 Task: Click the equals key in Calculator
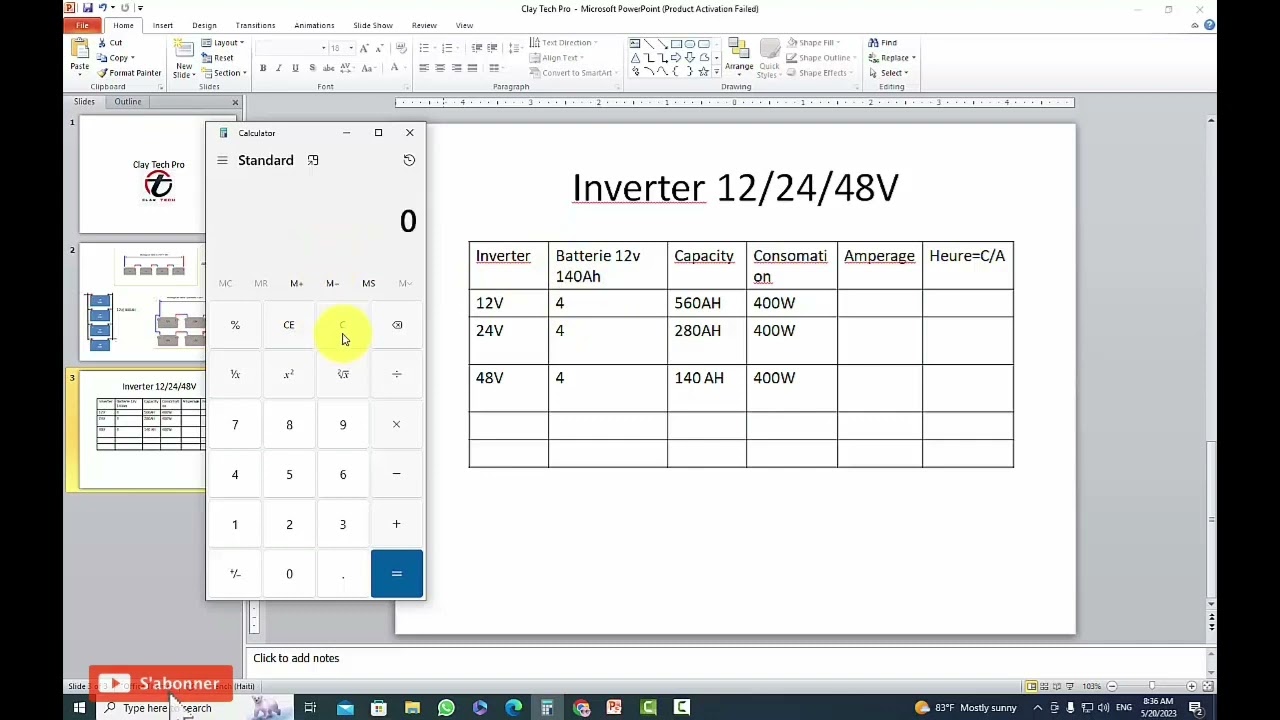pos(397,574)
